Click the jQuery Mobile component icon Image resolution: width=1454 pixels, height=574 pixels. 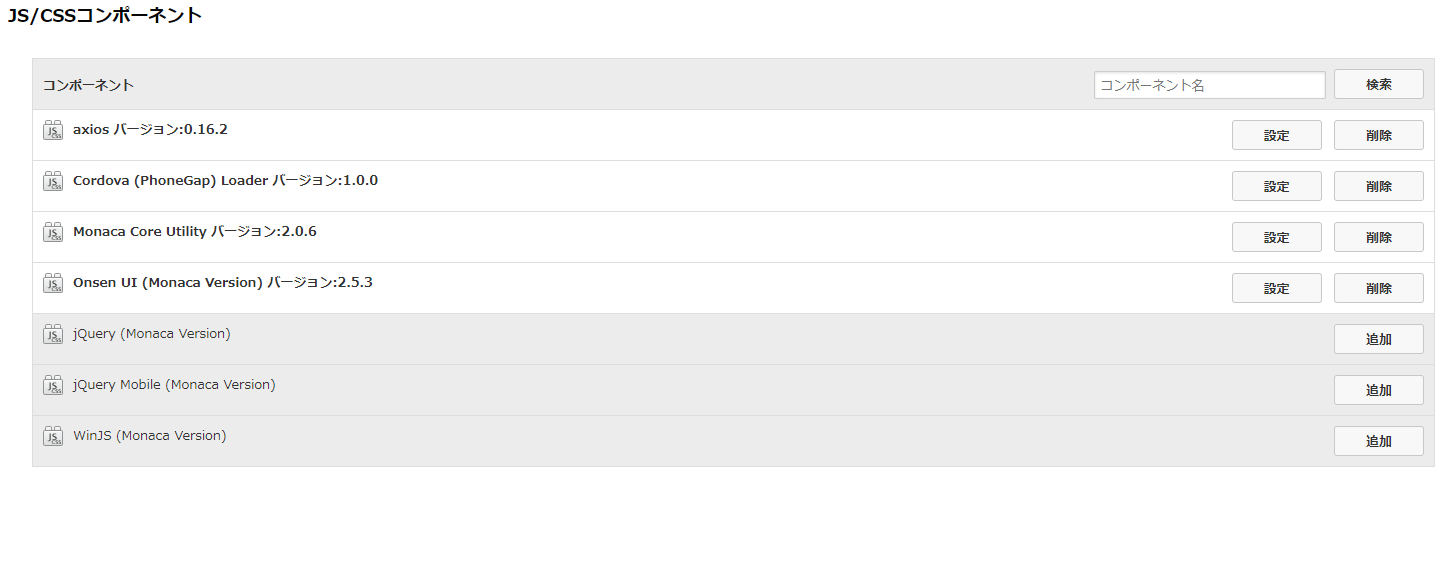[53, 385]
